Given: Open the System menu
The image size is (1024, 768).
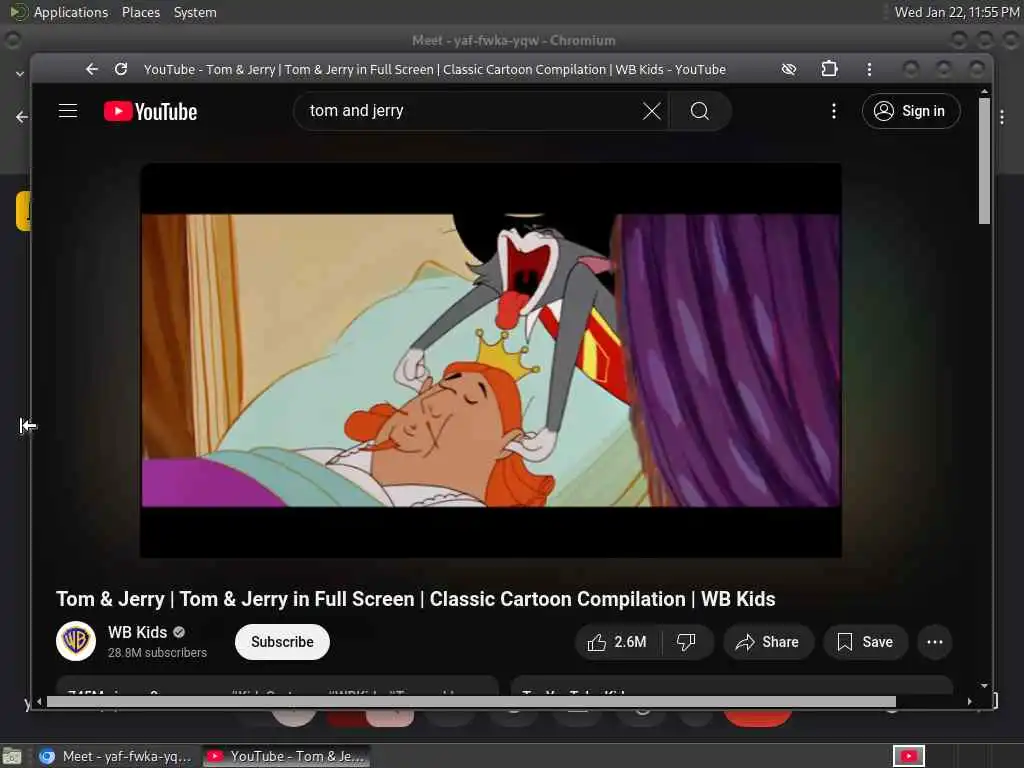Looking at the screenshot, I should [195, 12].
